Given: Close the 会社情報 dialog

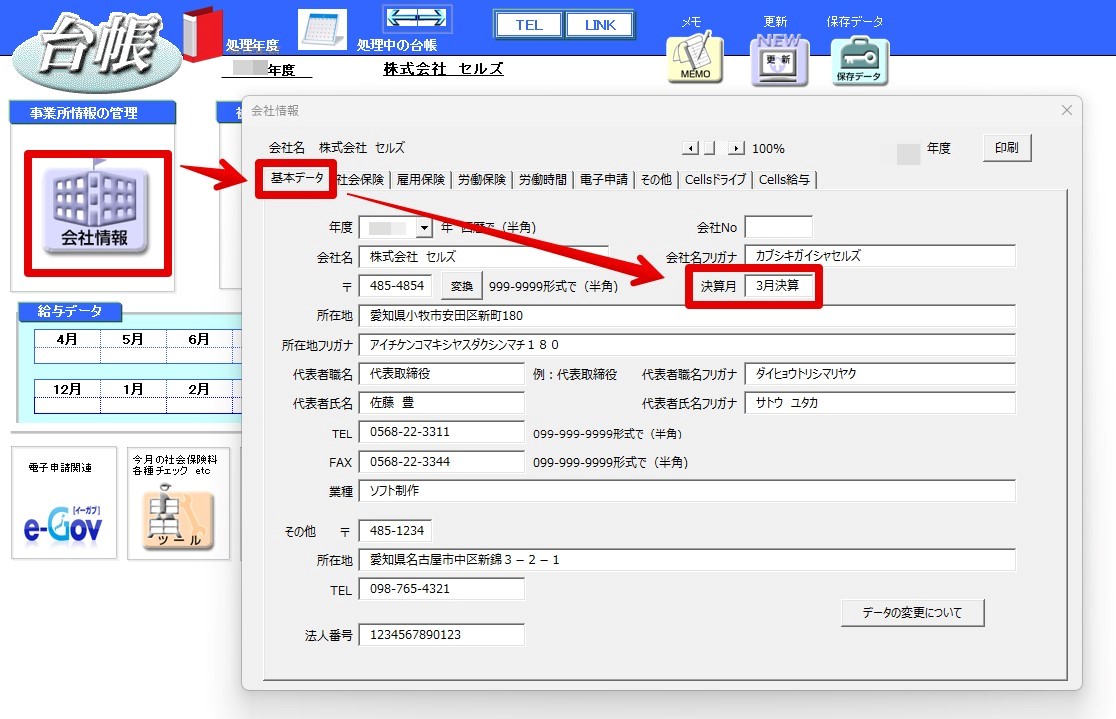Looking at the screenshot, I should [x=1066, y=110].
